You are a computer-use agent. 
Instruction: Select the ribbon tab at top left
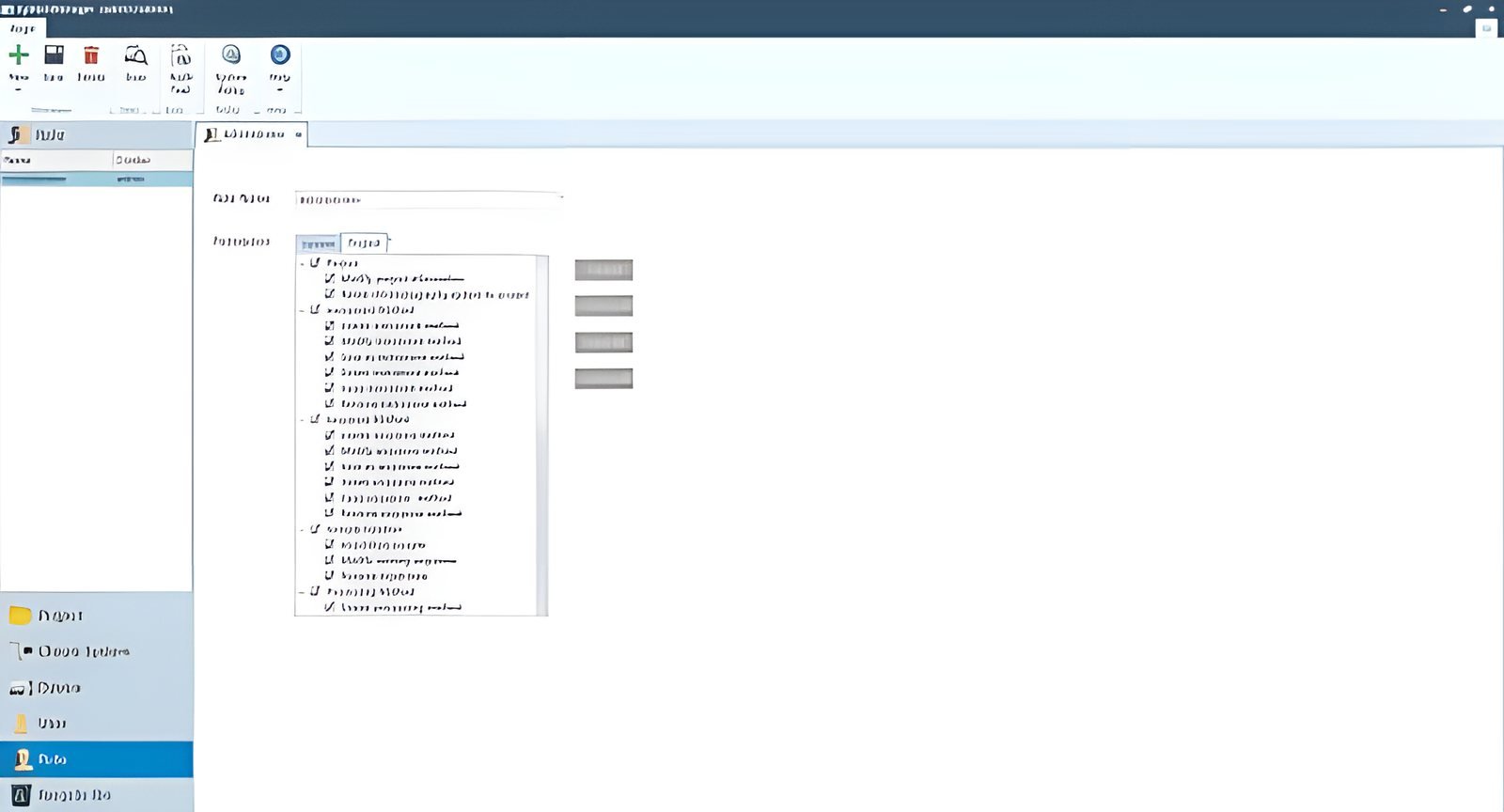(23, 28)
